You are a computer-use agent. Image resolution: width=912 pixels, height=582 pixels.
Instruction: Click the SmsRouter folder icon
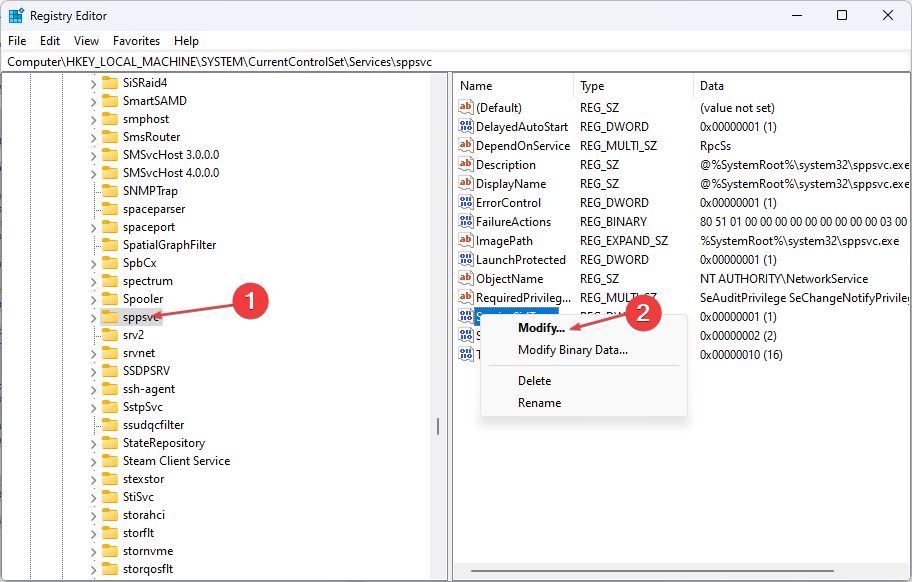[109, 137]
